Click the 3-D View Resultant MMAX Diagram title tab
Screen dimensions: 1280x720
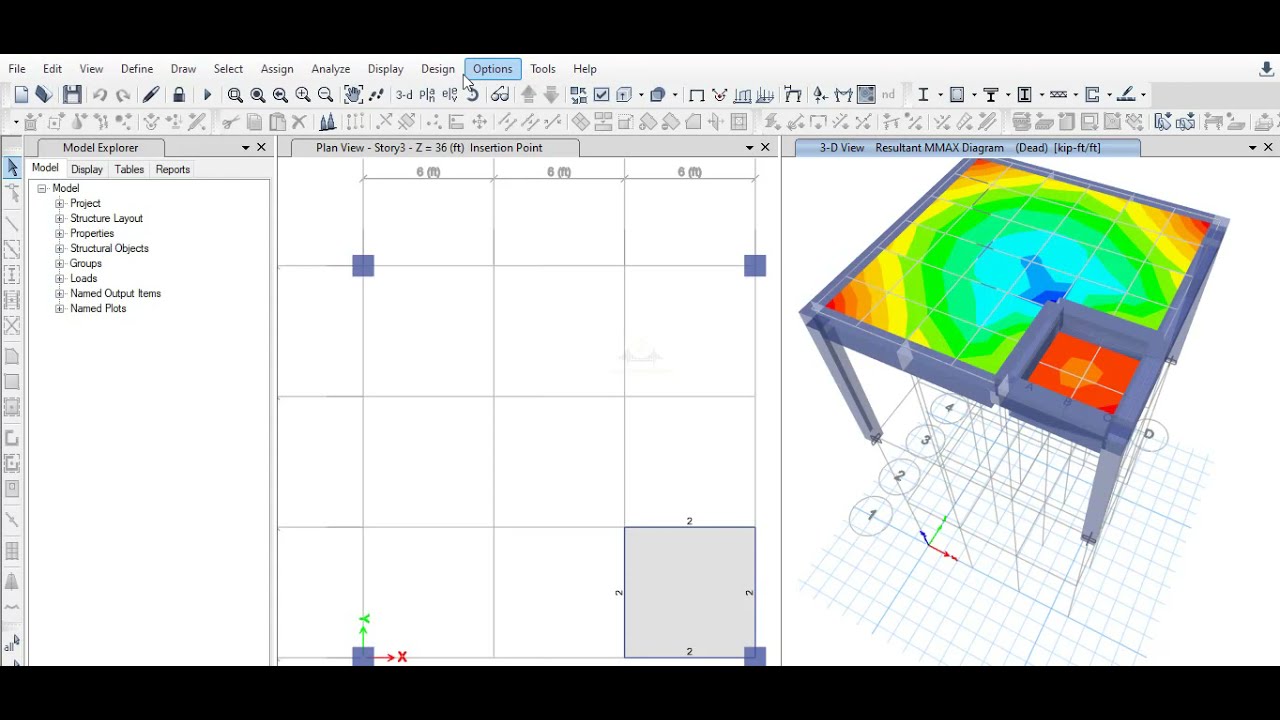967,148
